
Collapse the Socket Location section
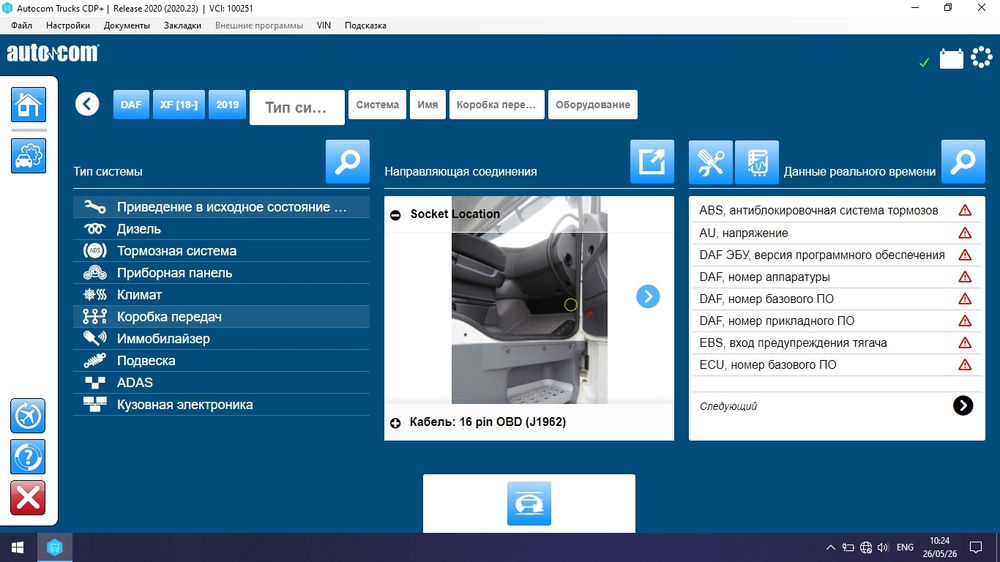pos(395,215)
